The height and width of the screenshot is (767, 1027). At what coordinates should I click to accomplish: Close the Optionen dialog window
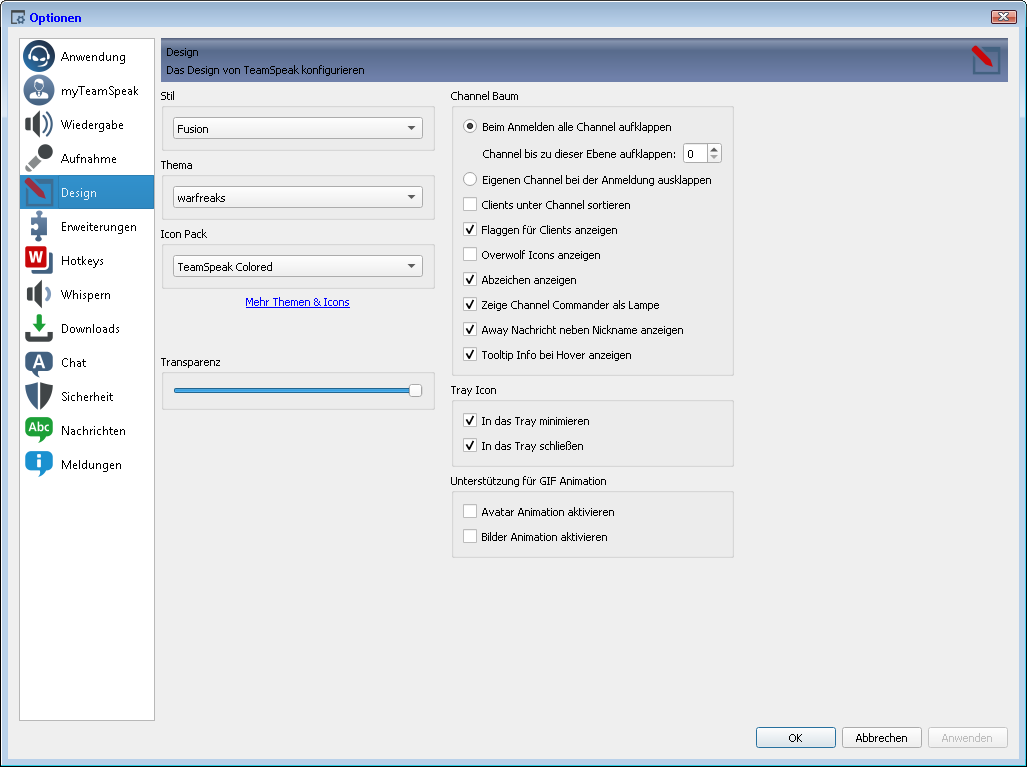1003,17
